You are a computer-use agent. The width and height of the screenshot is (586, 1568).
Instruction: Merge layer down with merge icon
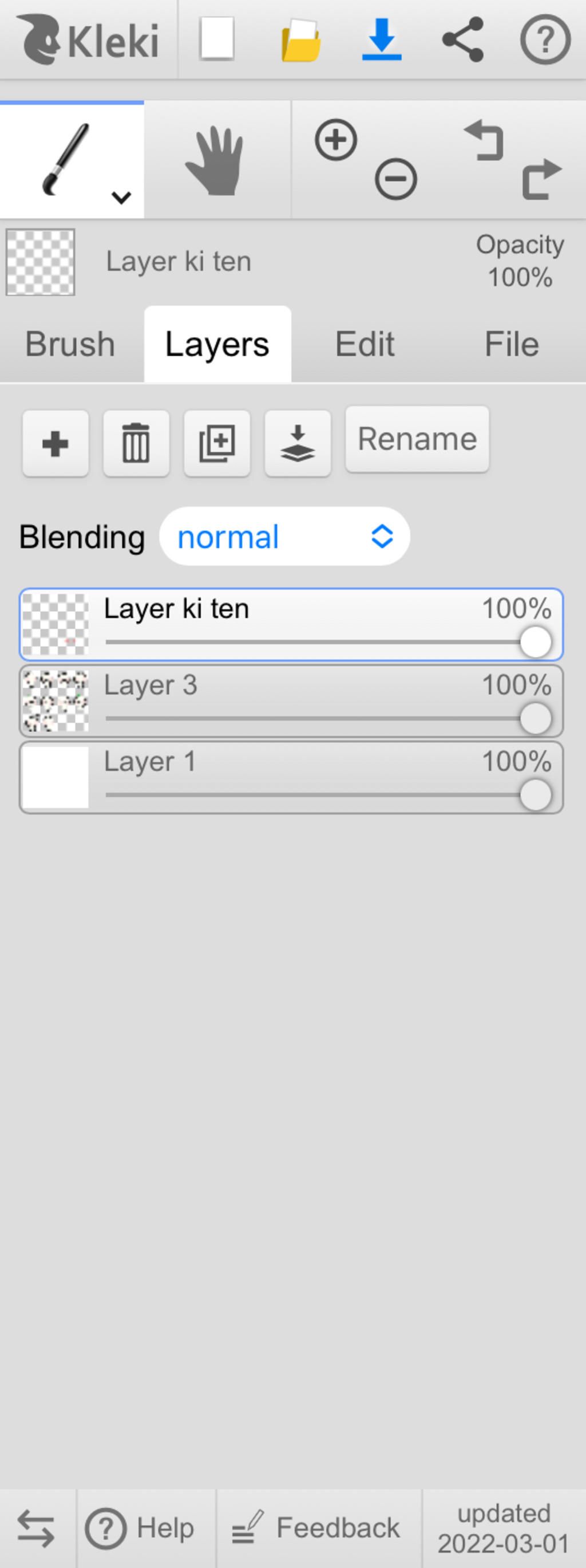pyautogui.click(x=298, y=443)
